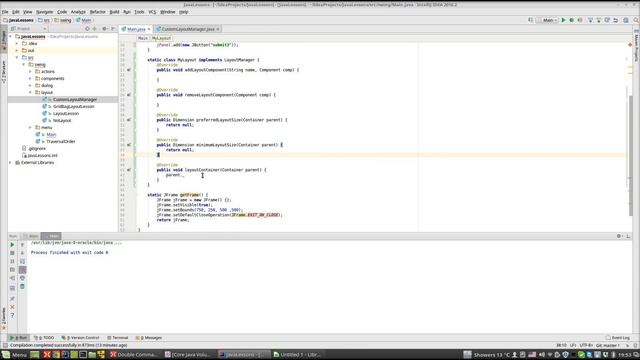640x360 pixels.
Task: Toggle Structure tool window strip
Action: tap(4, 72)
